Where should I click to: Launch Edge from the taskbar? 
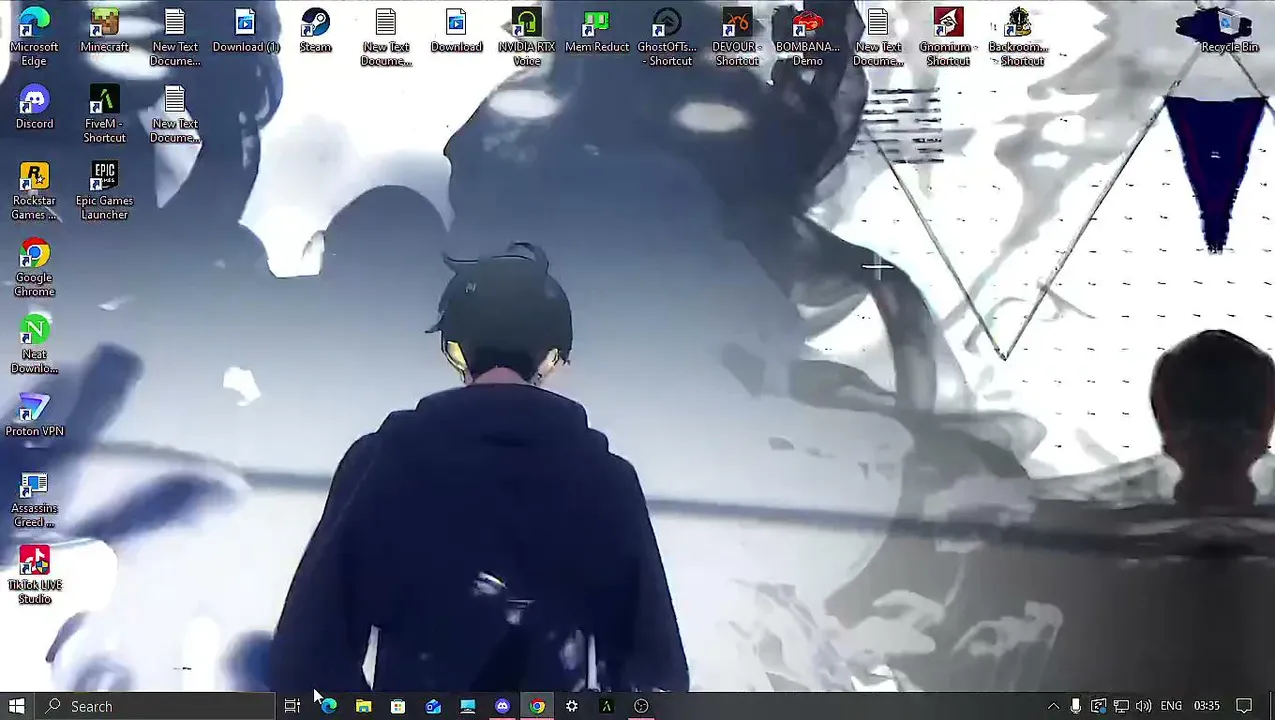(x=329, y=706)
